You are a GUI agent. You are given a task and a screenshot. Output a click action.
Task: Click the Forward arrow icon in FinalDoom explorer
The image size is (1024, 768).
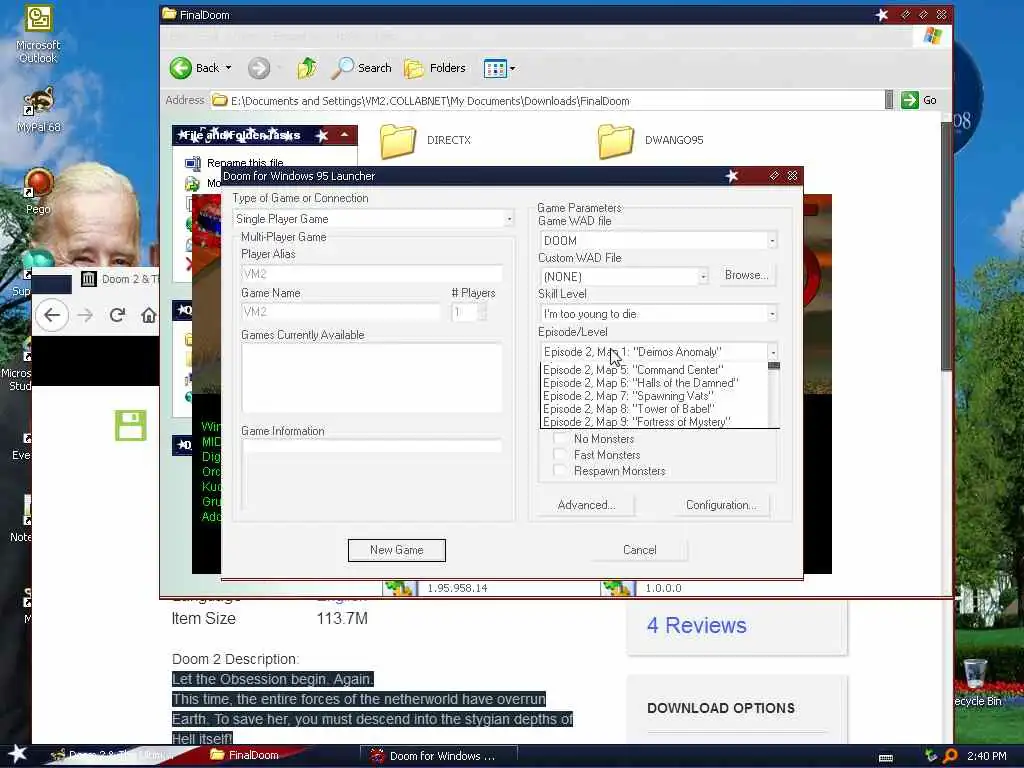259,68
